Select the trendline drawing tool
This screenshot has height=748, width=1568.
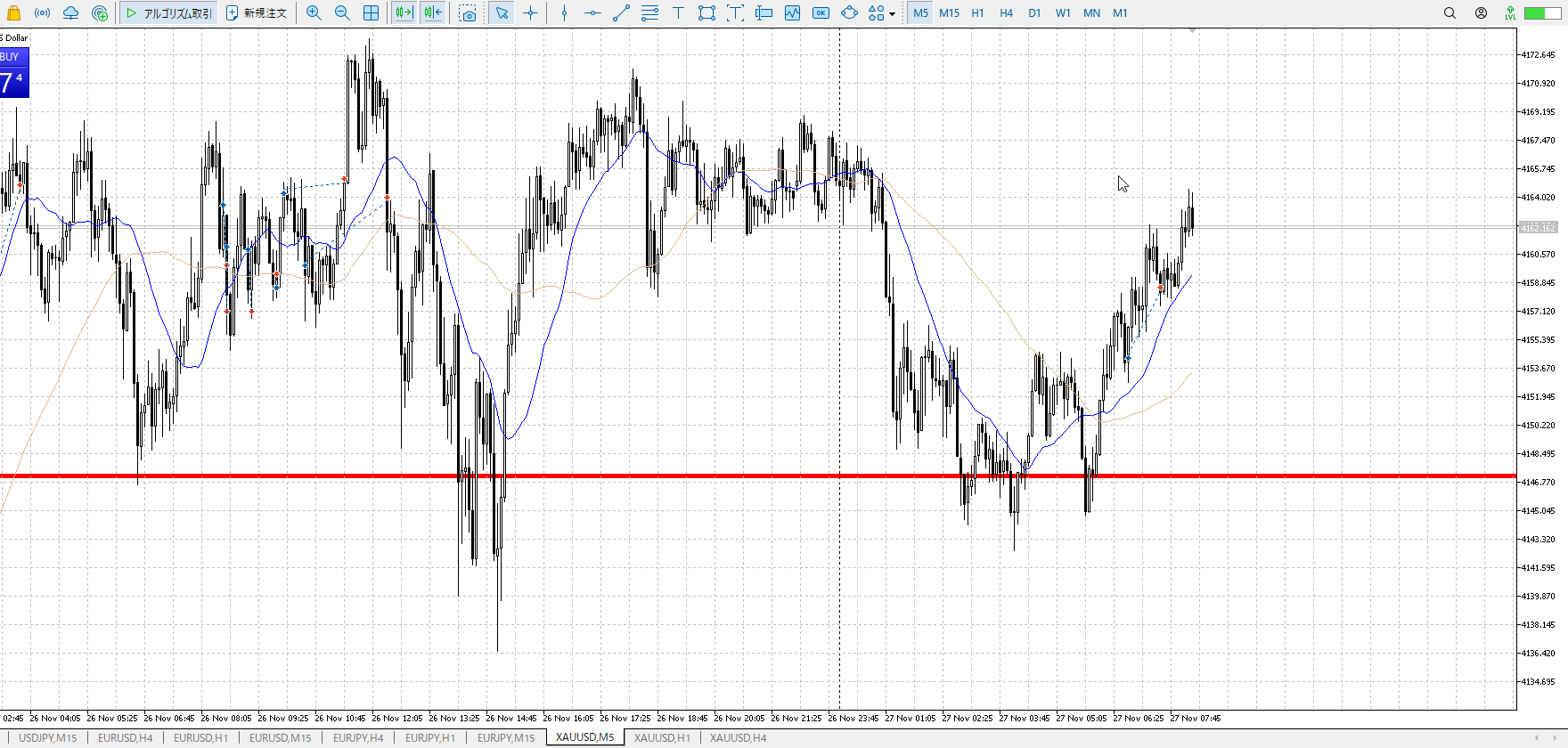pyautogui.click(x=621, y=12)
